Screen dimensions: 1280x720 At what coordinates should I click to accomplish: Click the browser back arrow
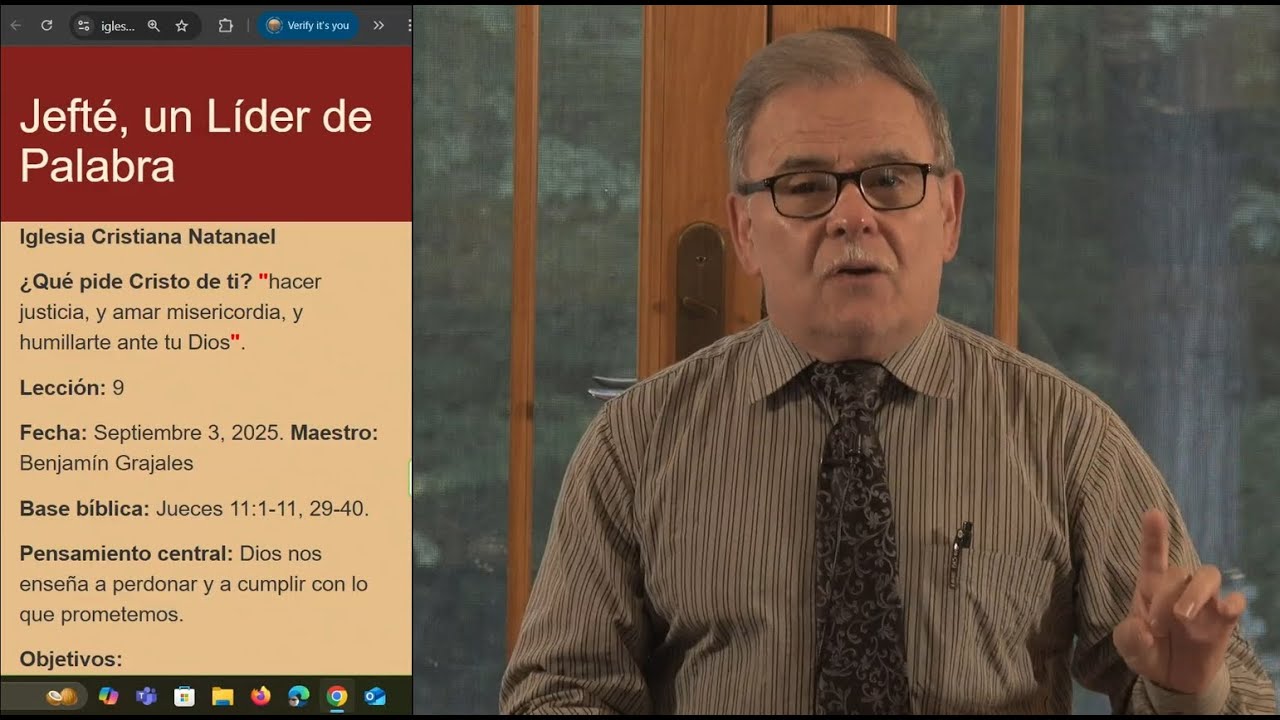[x=15, y=26]
